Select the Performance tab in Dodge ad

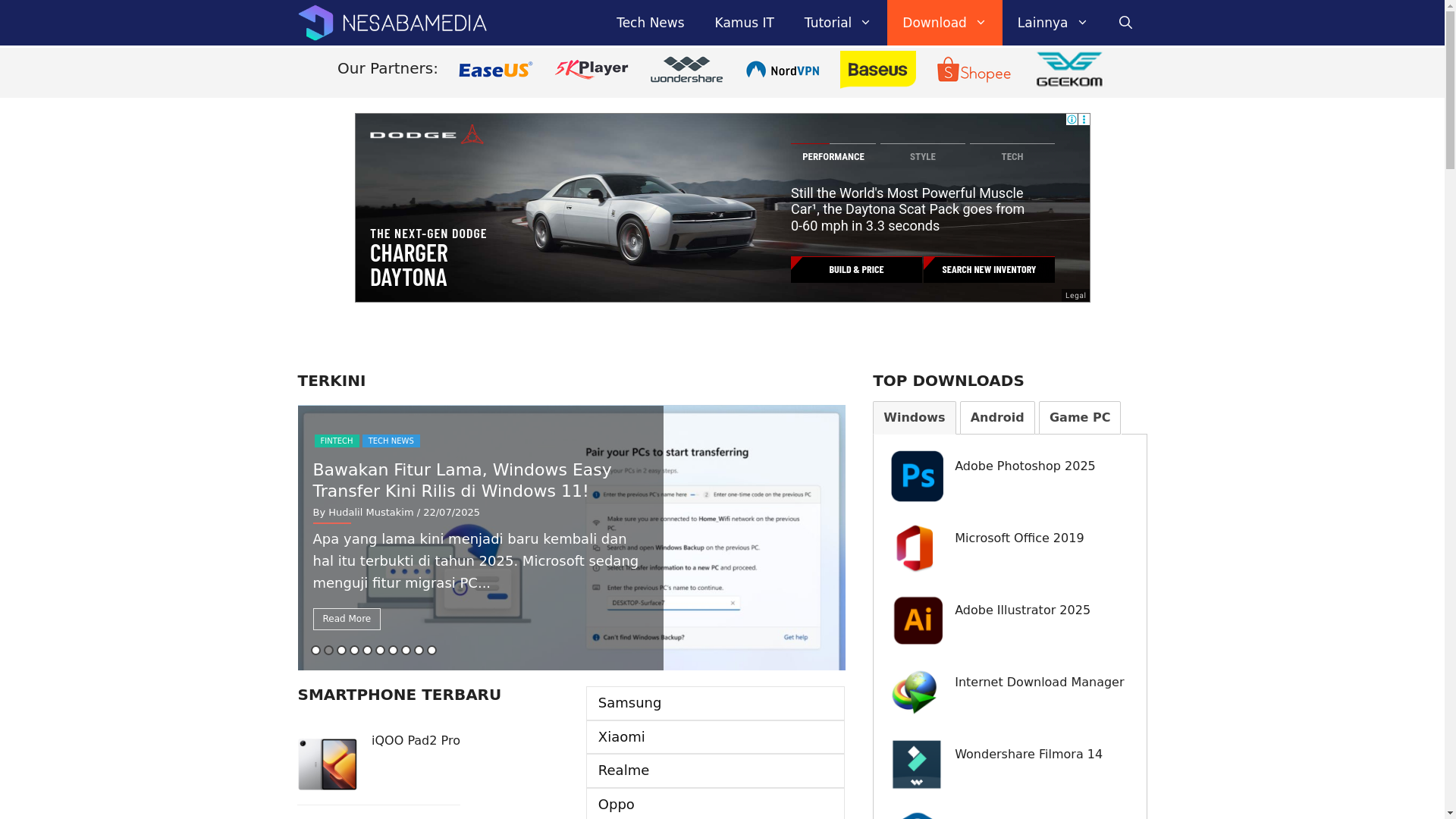pos(833,156)
